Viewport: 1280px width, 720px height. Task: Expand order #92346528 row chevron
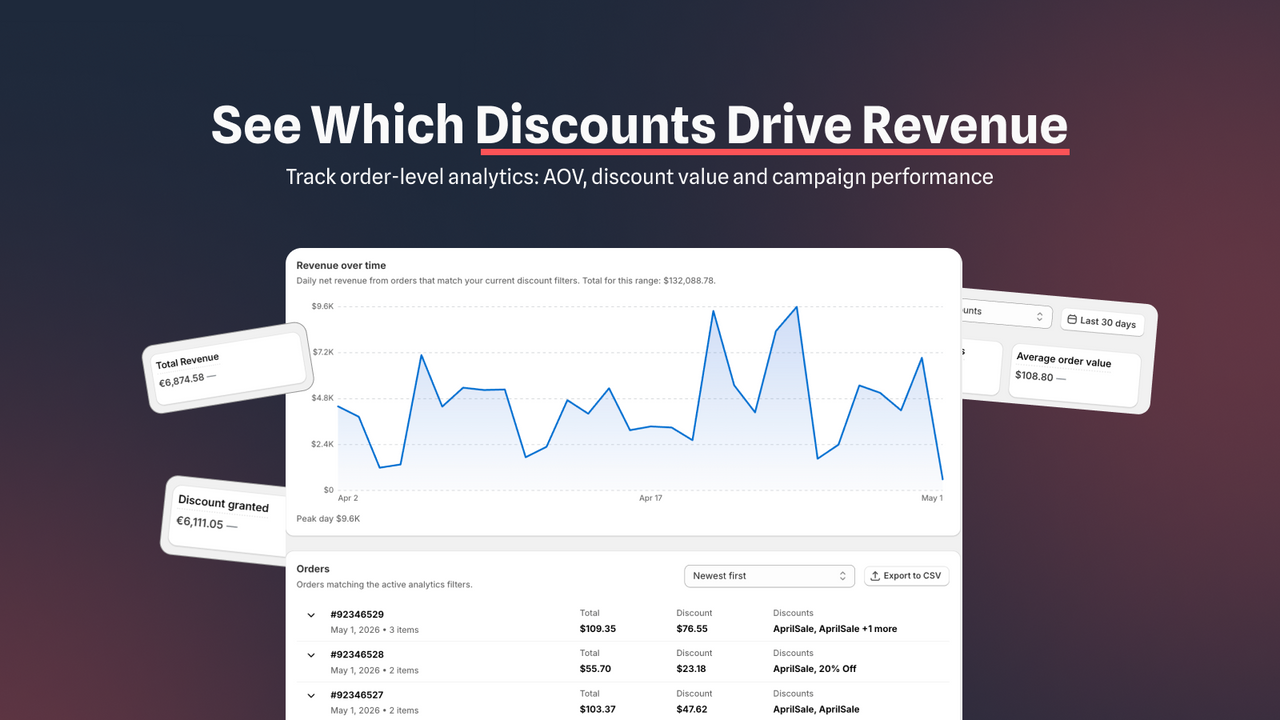[x=311, y=655]
